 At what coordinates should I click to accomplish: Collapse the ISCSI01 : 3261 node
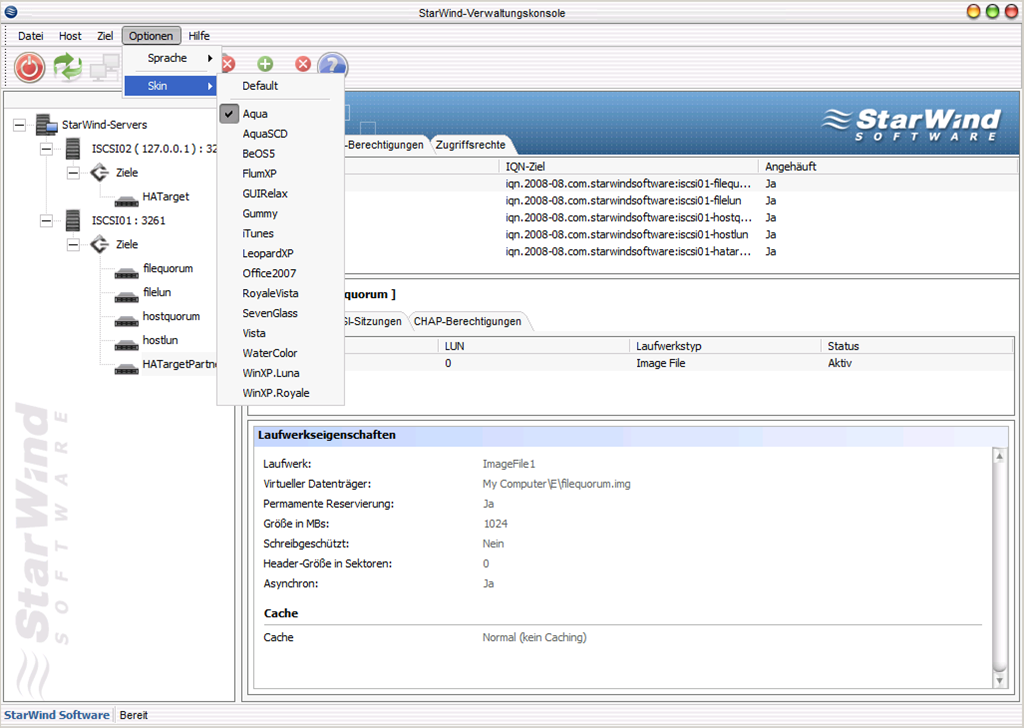[46, 221]
